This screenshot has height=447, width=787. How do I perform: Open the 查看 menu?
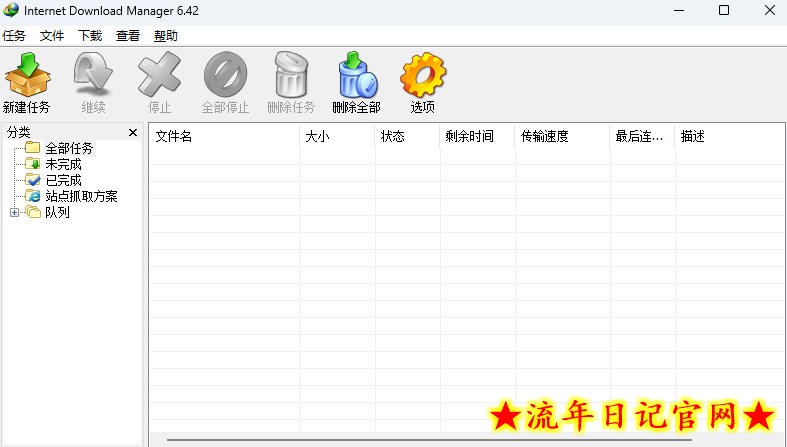click(x=127, y=36)
